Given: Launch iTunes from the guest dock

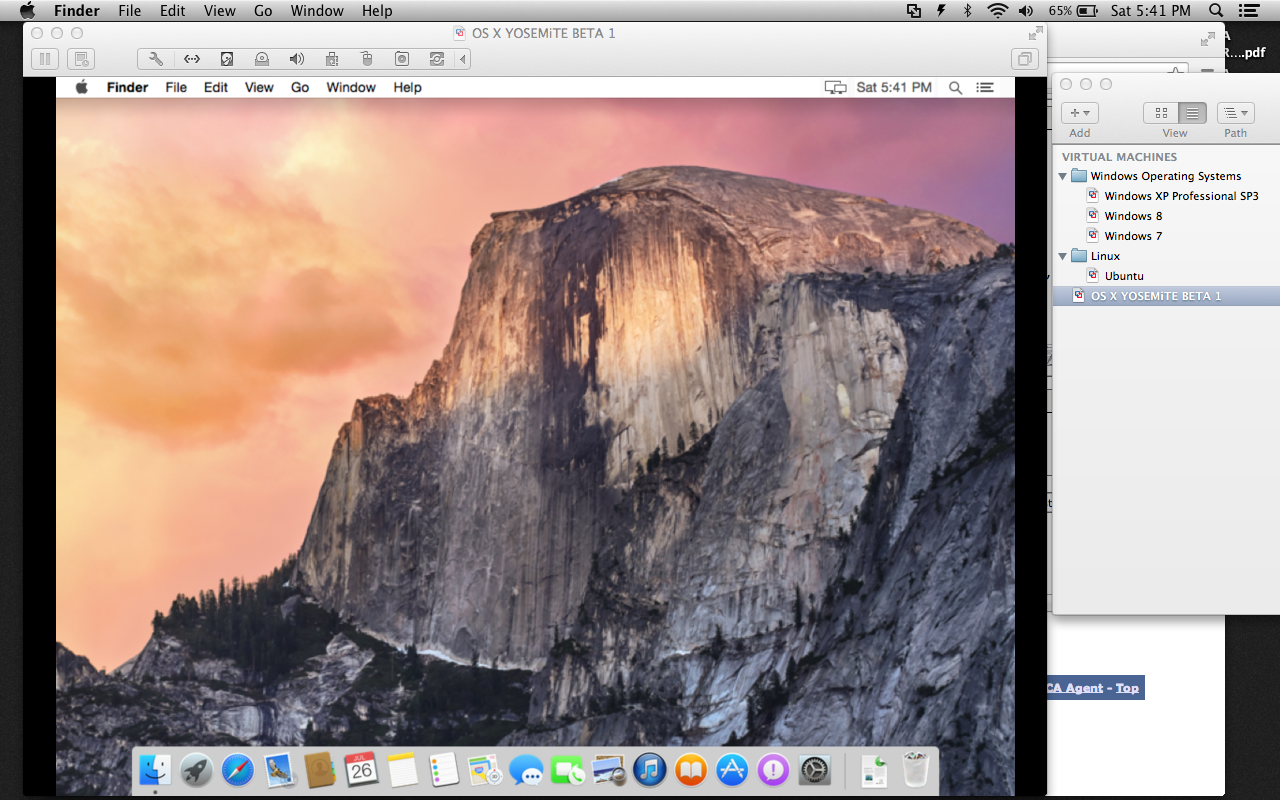Looking at the screenshot, I should click(650, 770).
